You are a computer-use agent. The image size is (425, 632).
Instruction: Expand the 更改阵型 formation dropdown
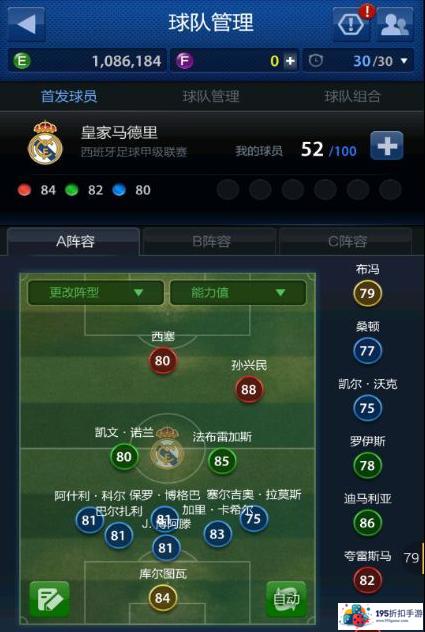click(96, 292)
